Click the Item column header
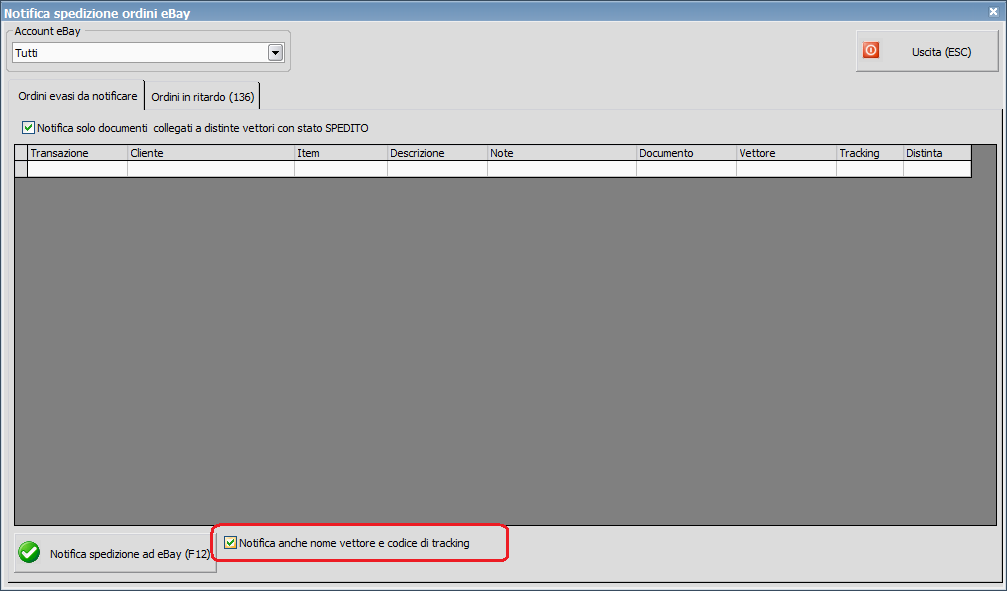1007x591 pixels. coord(340,153)
